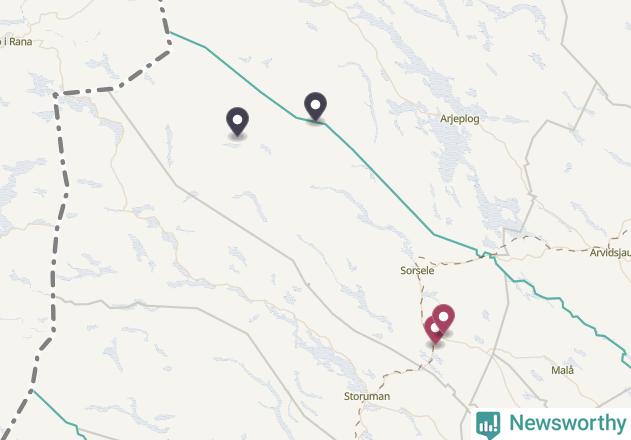The width and height of the screenshot is (631, 440).
Task: Click the dashed railway between Sorsele and Arvidsjaur
Action: 523,240
